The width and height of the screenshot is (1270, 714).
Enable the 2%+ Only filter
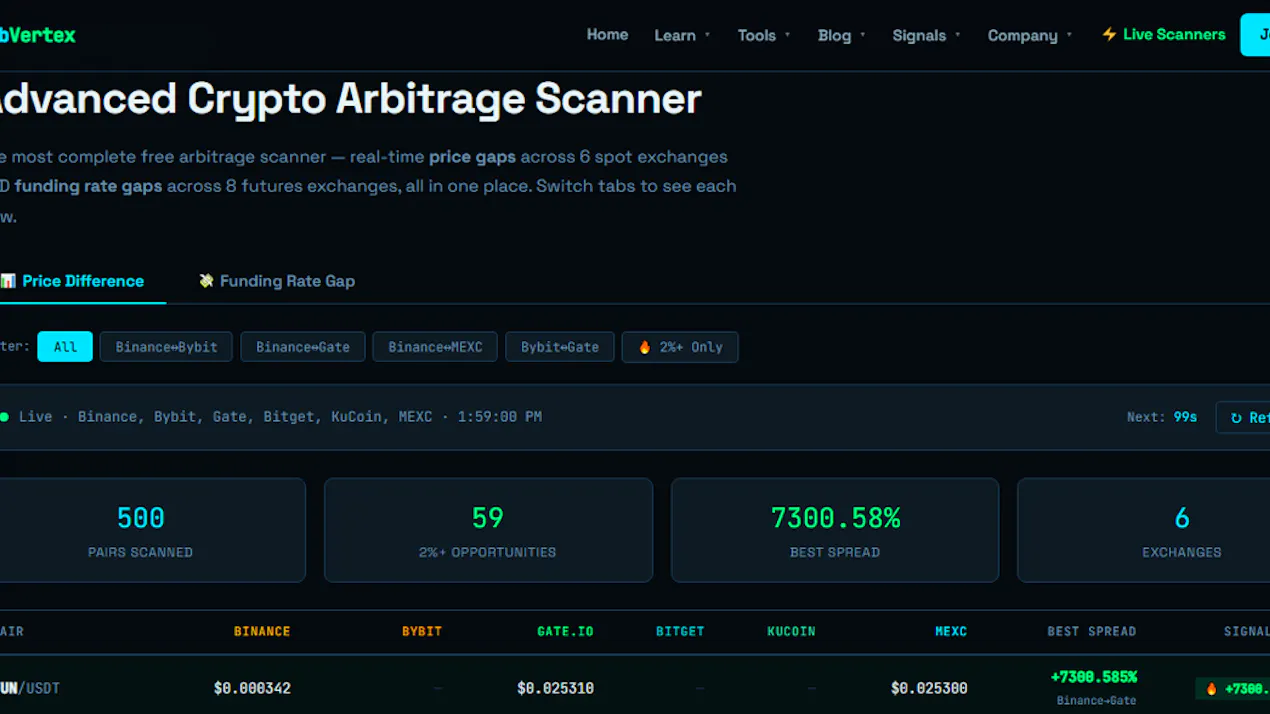pyautogui.click(x=680, y=347)
